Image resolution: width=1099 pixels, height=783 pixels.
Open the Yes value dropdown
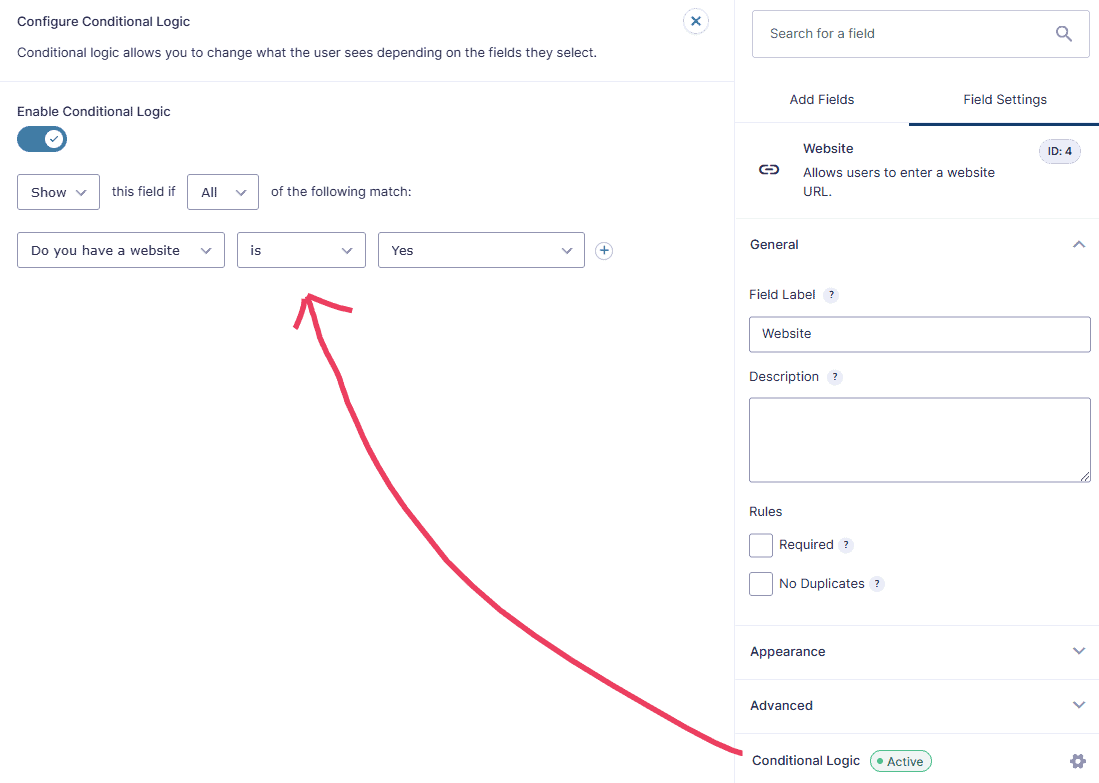(x=480, y=250)
